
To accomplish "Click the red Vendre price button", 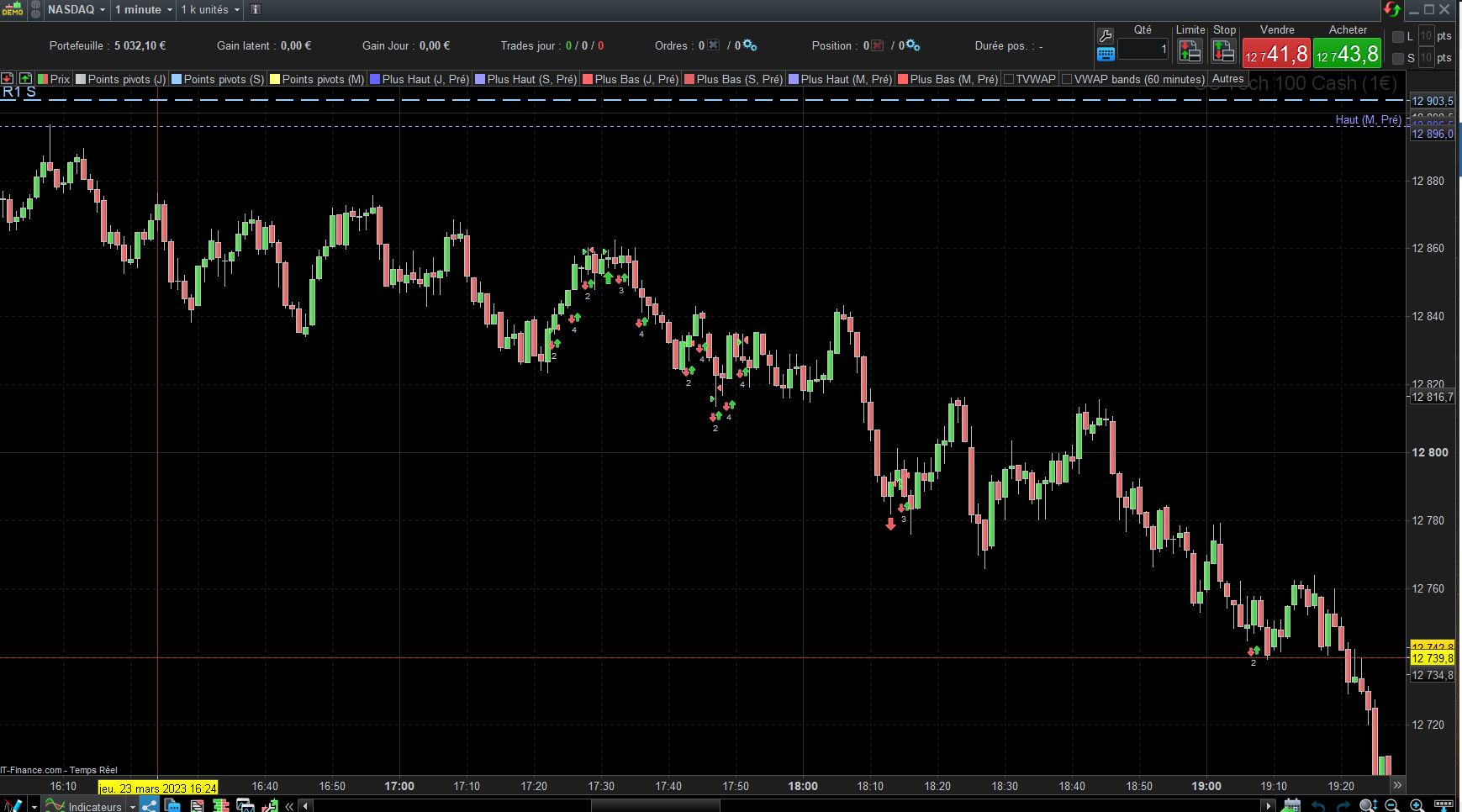I will (1276, 54).
